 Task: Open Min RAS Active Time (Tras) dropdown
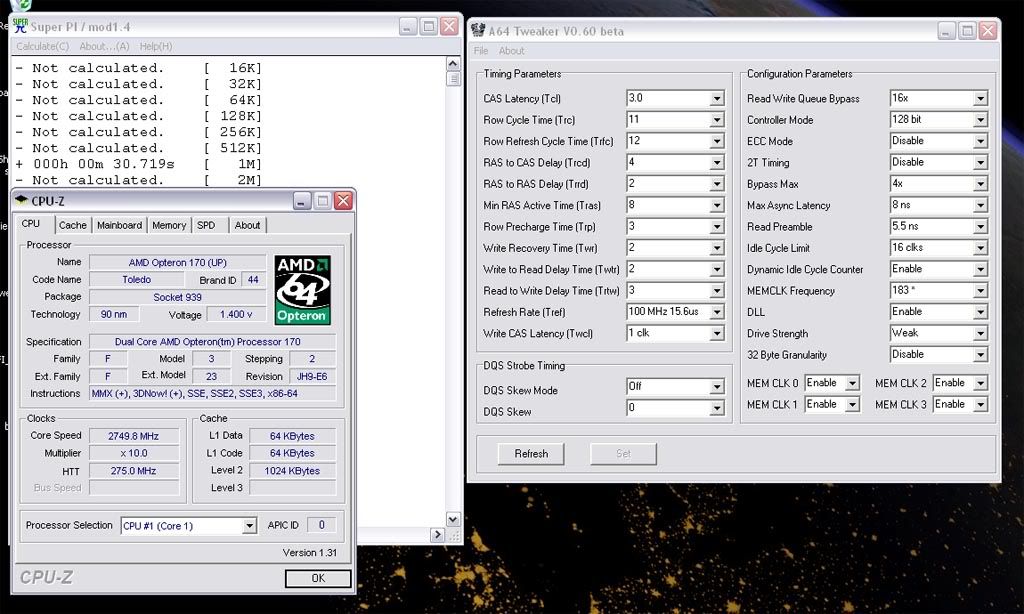(x=716, y=206)
